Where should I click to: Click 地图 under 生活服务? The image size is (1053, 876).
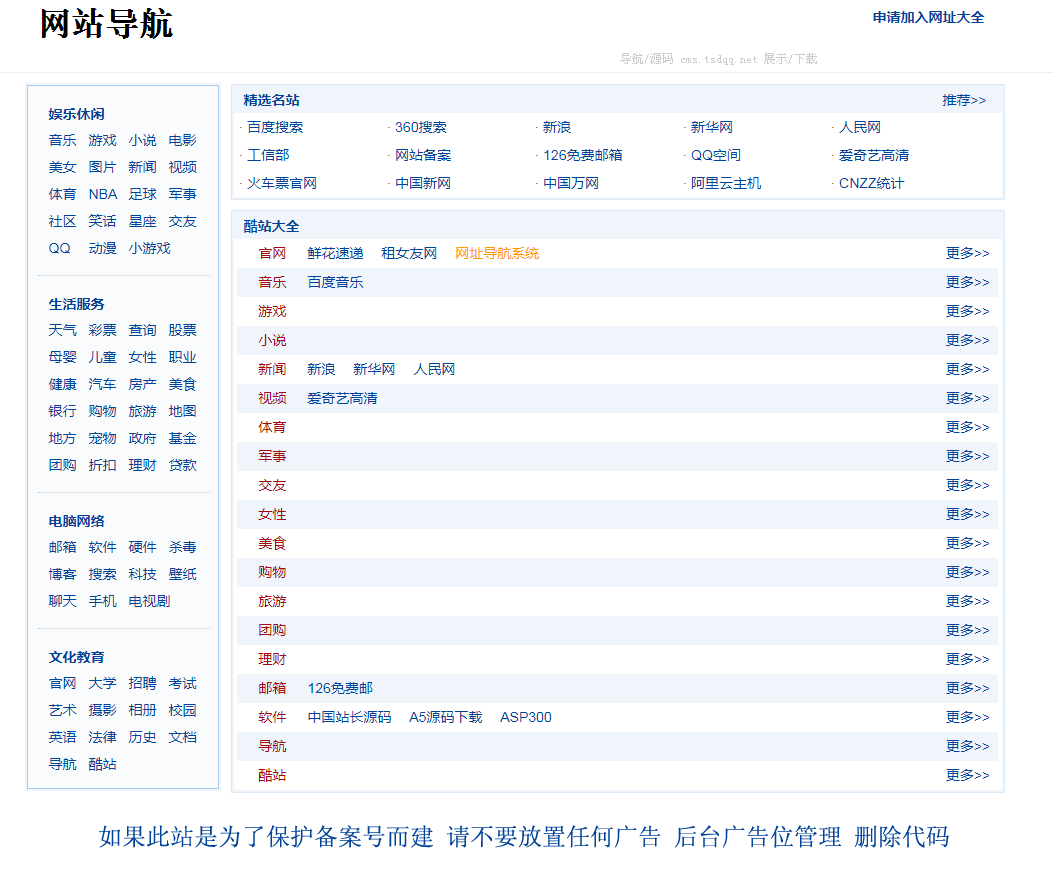(183, 410)
